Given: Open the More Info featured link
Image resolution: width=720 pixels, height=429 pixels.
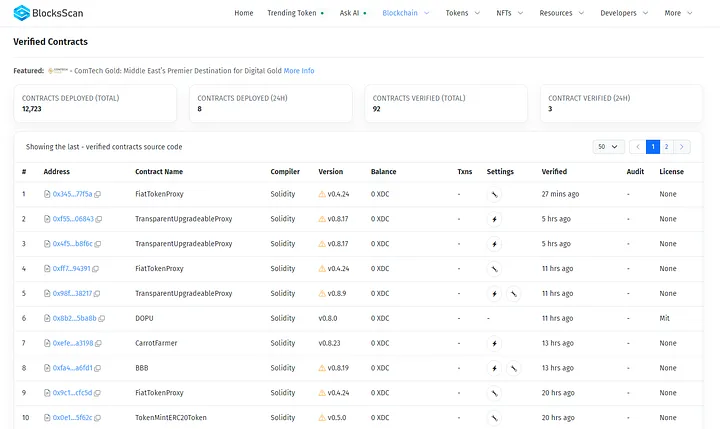Looking at the screenshot, I should pyautogui.click(x=299, y=71).
